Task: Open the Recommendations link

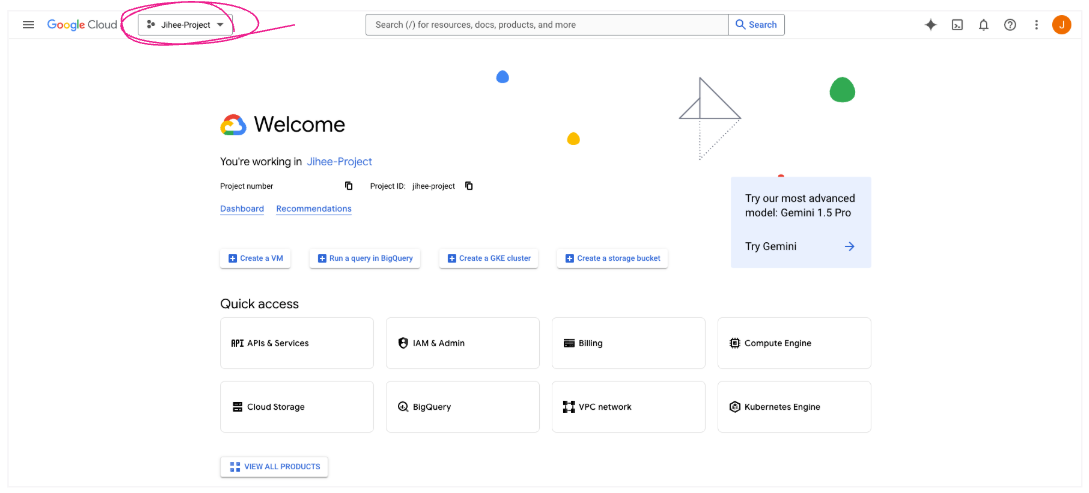Action: click(x=314, y=209)
